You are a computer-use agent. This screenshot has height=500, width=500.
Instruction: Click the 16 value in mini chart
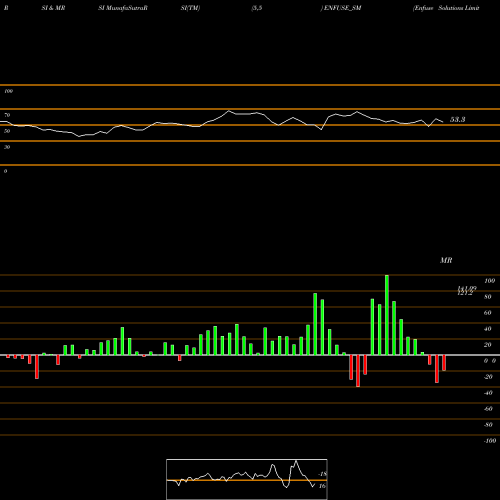click(322, 486)
